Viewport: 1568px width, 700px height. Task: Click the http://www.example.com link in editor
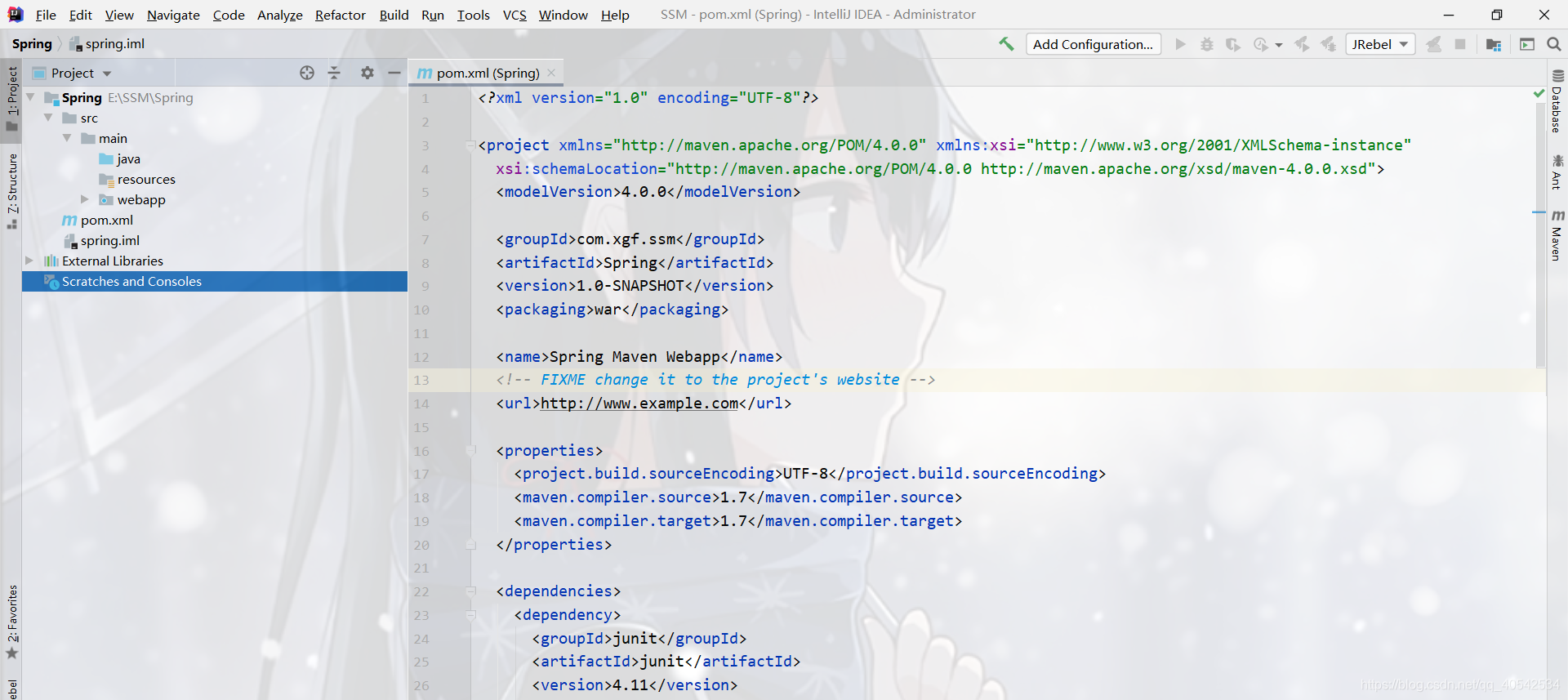pos(639,403)
